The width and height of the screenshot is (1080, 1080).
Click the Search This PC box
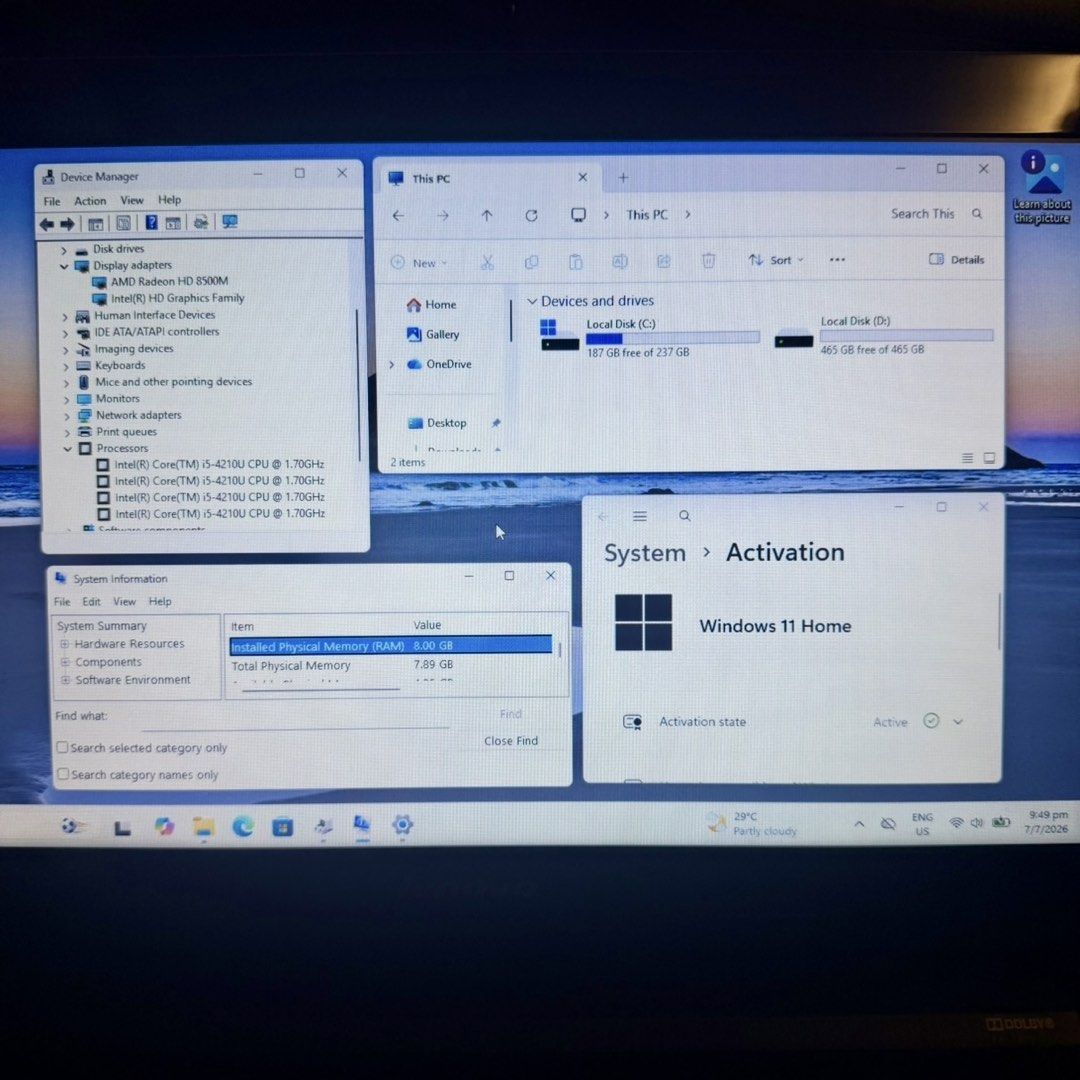tap(936, 214)
